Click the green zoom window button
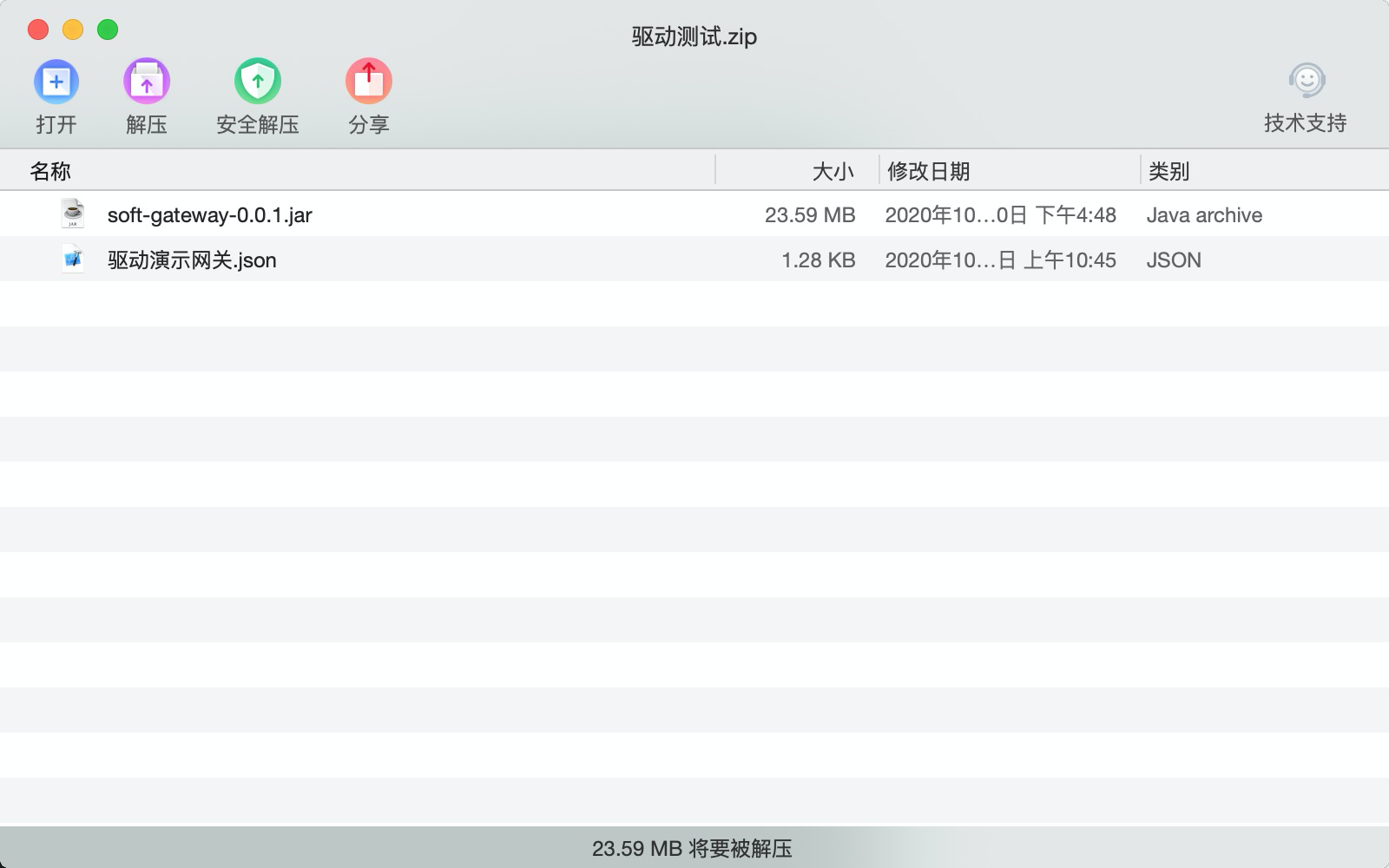 pos(108,30)
